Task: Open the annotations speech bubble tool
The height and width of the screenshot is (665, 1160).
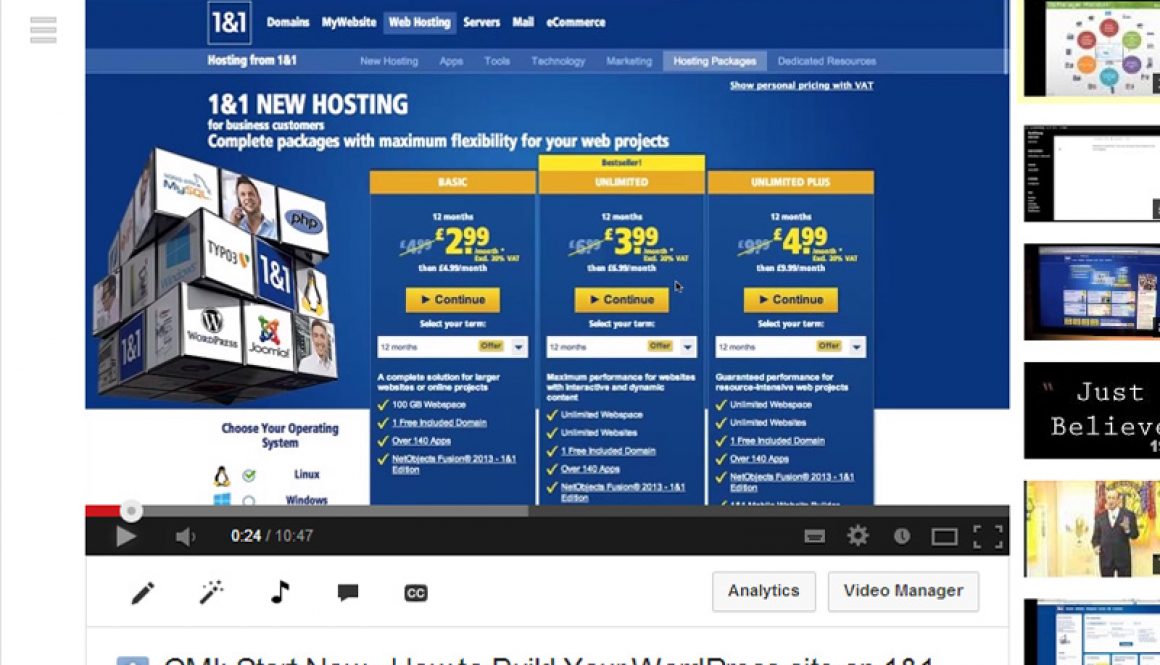Action: (348, 592)
